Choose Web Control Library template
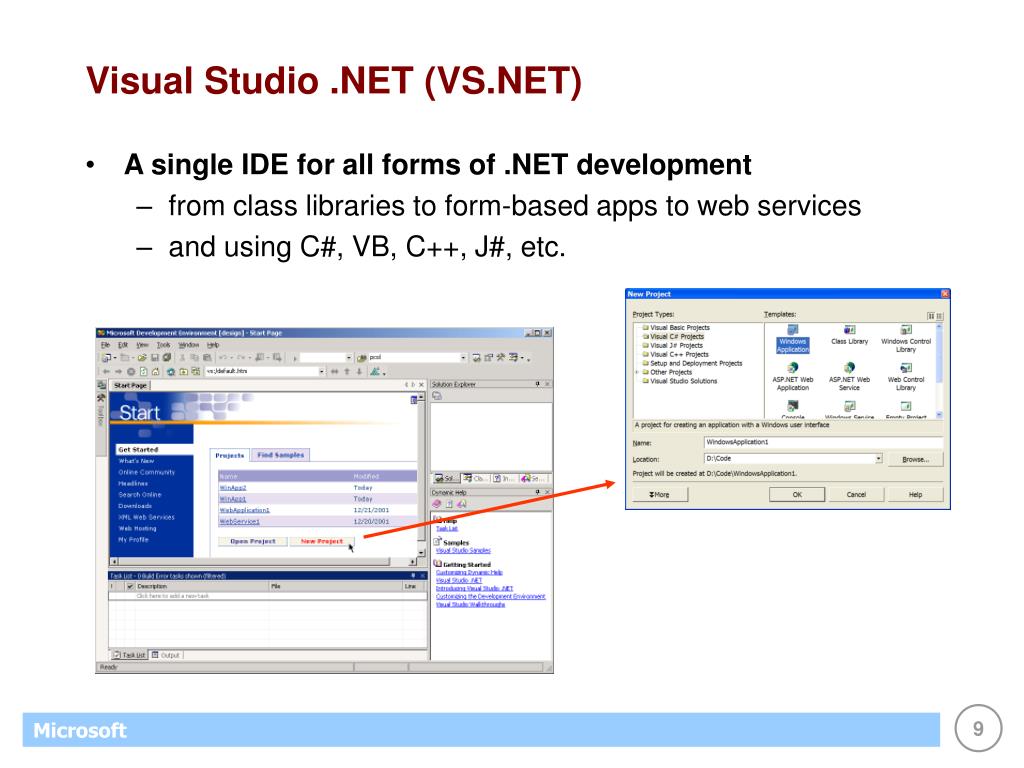The image size is (1024, 768). click(x=906, y=377)
